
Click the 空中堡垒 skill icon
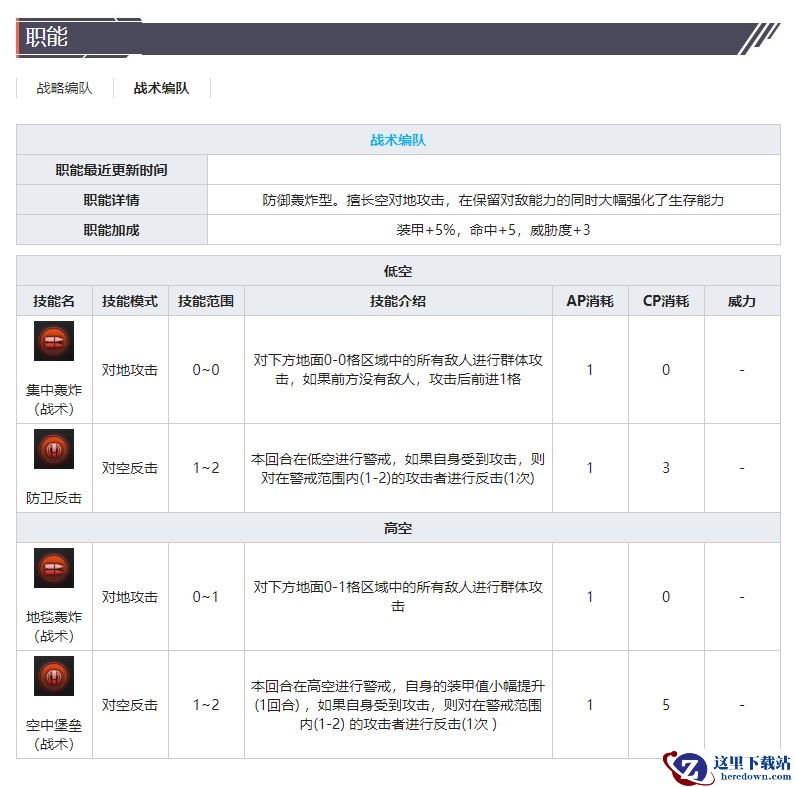point(54,677)
